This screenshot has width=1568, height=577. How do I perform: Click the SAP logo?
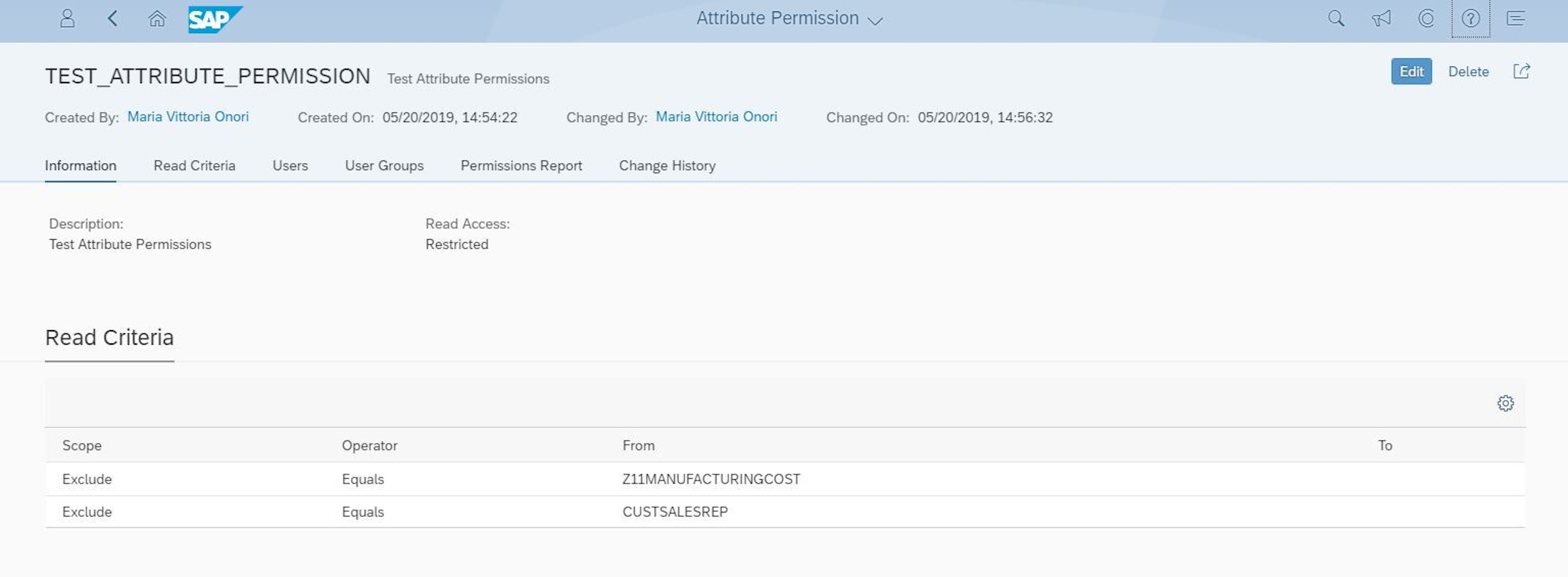pyautogui.click(x=214, y=18)
